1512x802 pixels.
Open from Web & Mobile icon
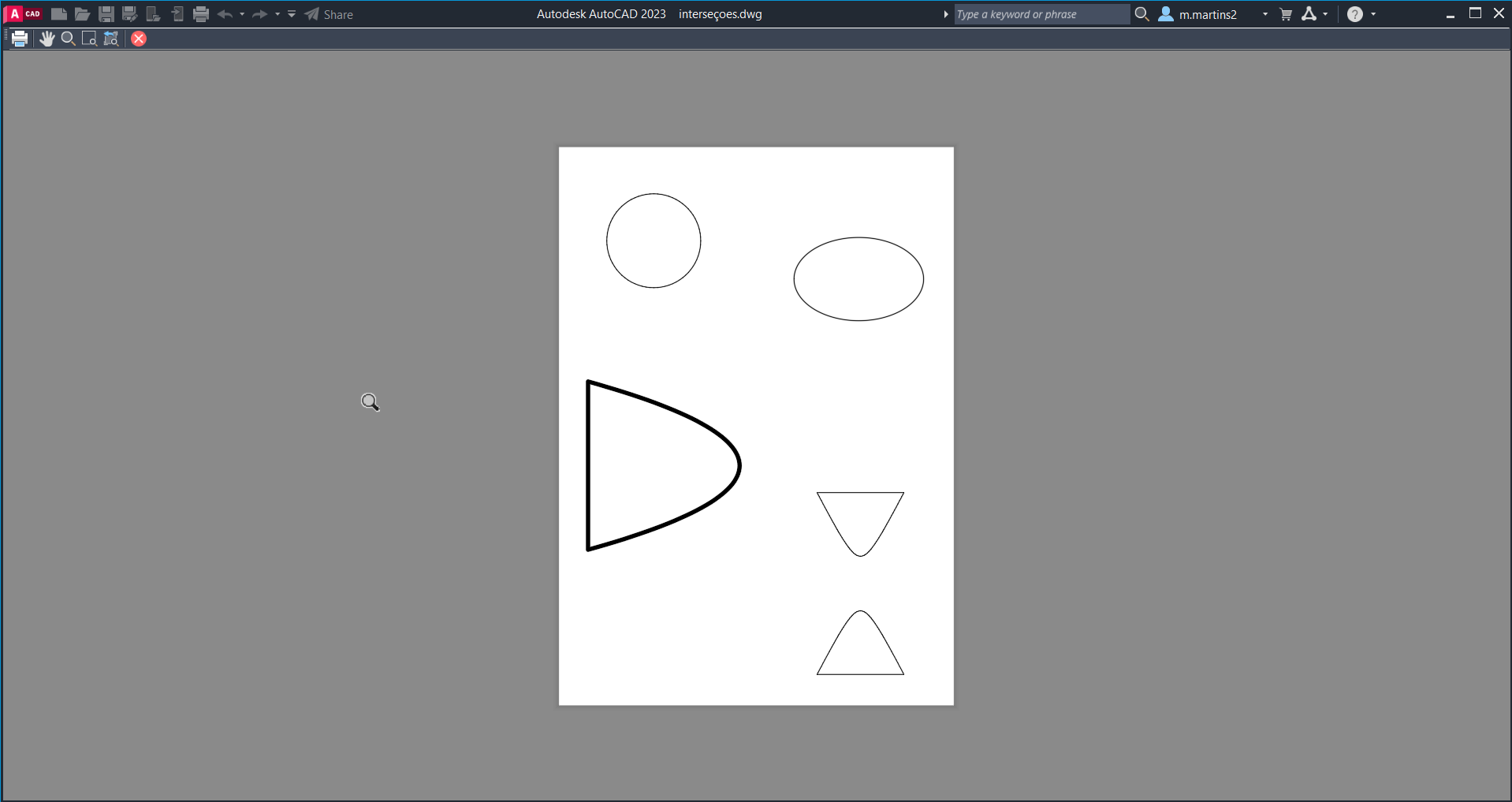tap(154, 14)
